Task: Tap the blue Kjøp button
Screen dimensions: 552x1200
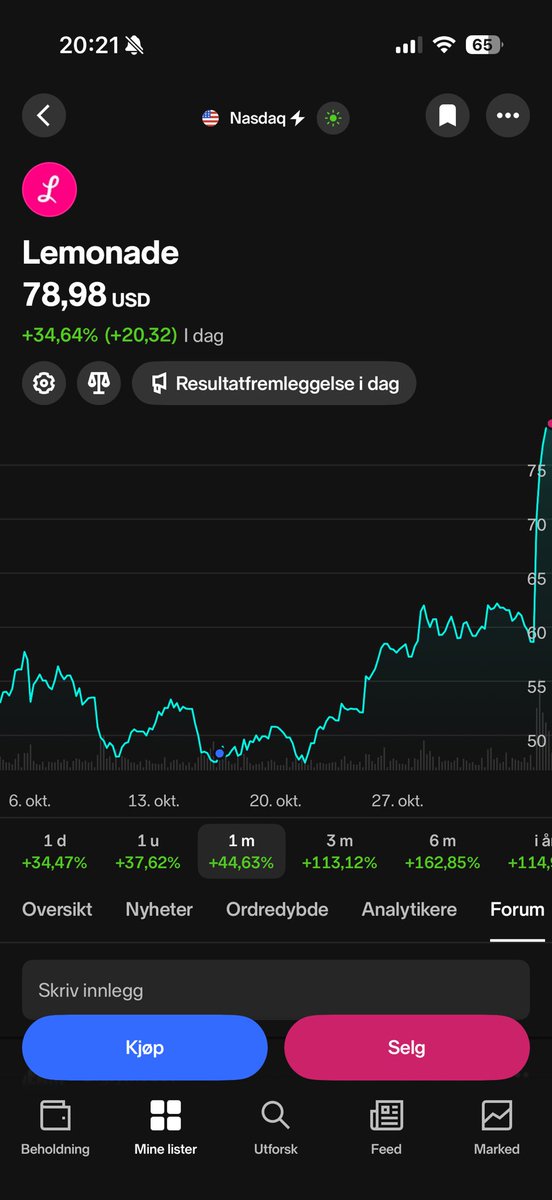Action: [145, 1048]
